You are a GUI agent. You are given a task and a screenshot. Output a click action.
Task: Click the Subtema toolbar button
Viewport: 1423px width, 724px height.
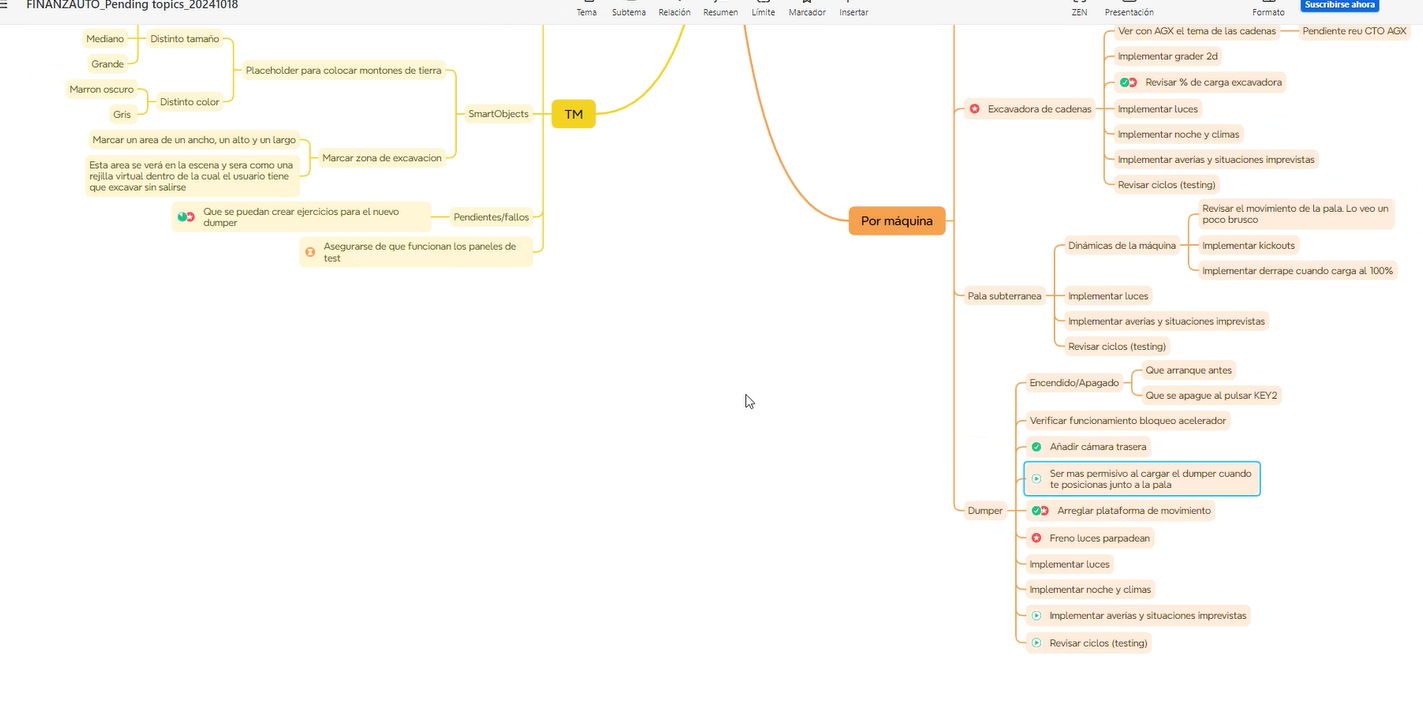(x=628, y=9)
